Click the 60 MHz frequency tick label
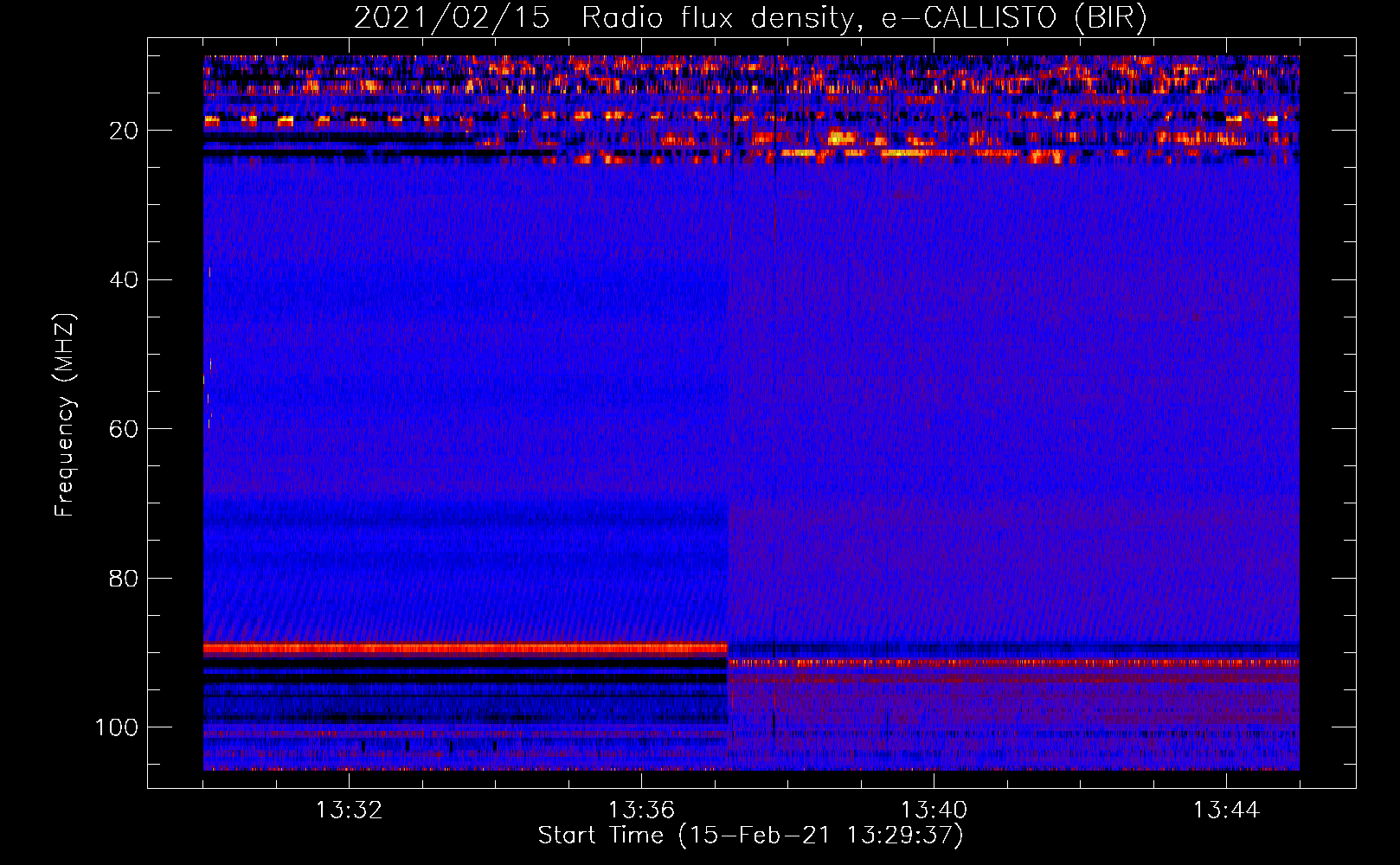This screenshot has width=1400, height=865. (124, 429)
